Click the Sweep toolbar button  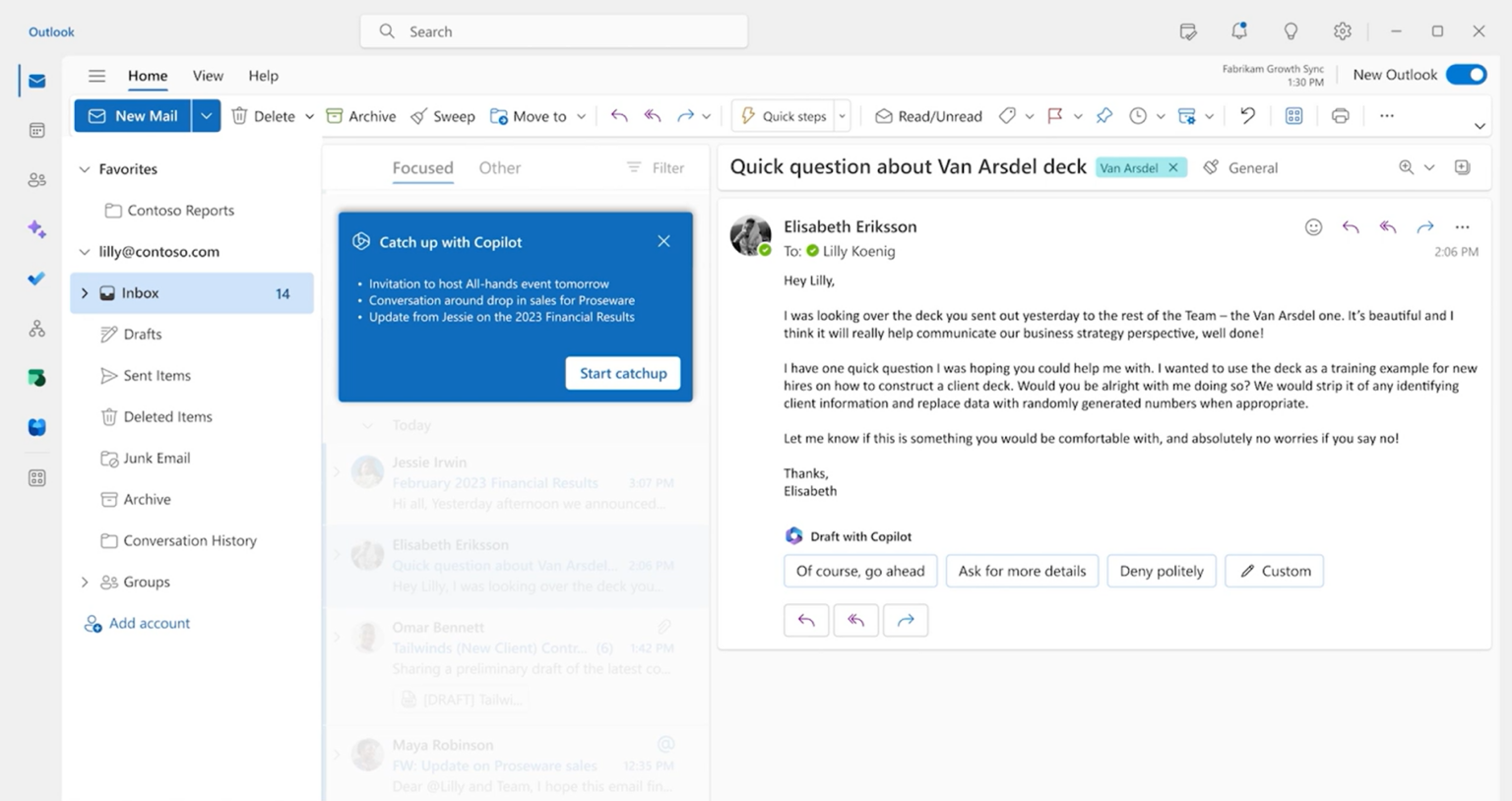click(x=443, y=116)
